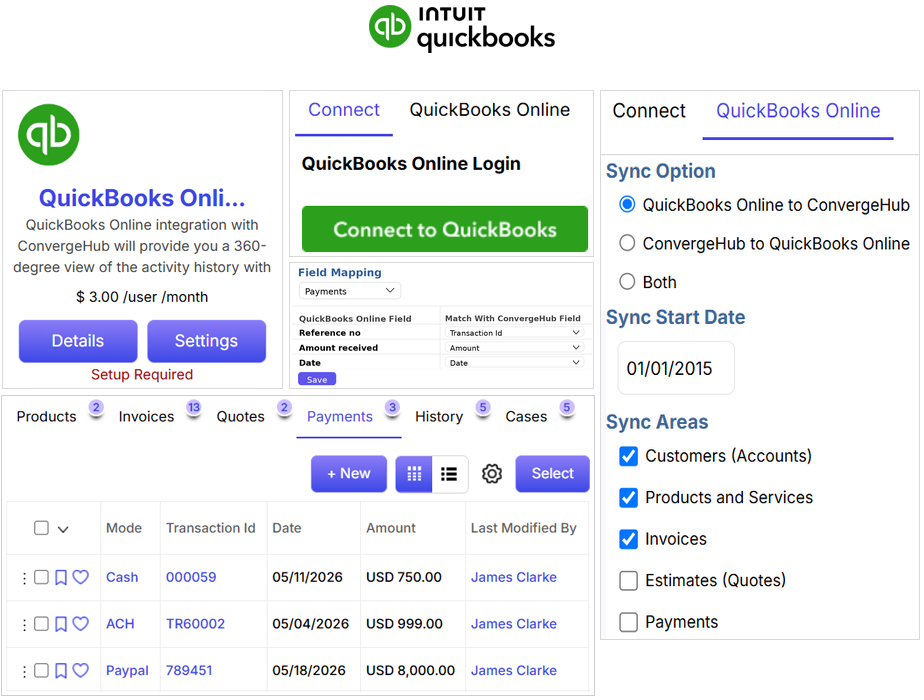924x700 pixels.
Task: Click the QuickBooks logo in the app card
Action: coord(48,135)
